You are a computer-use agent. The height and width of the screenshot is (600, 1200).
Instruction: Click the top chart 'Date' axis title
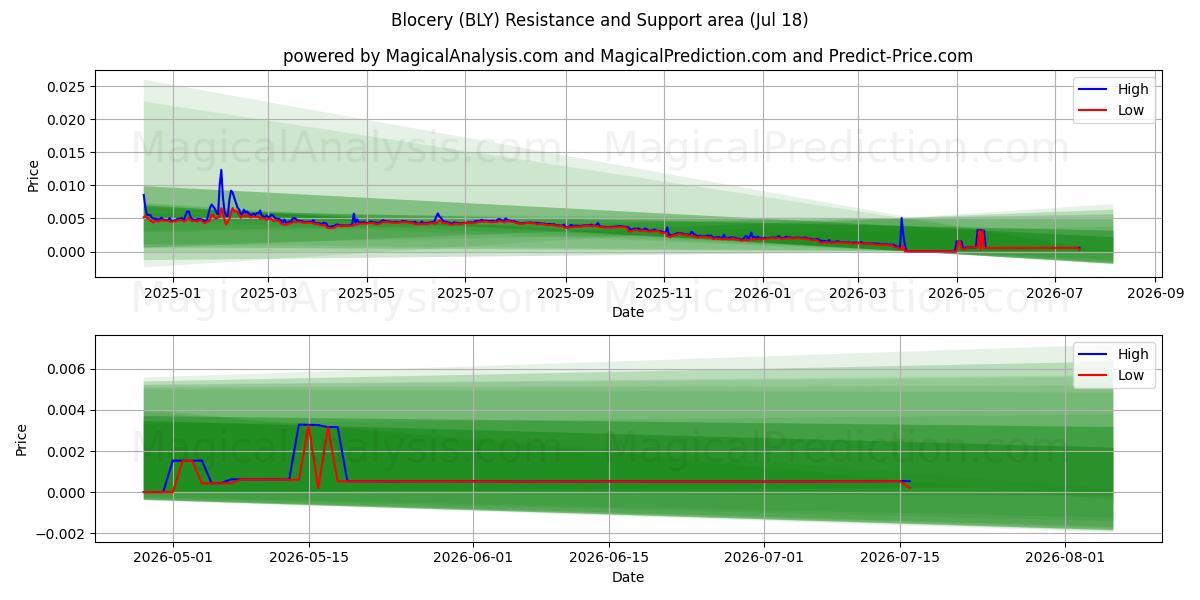628,313
